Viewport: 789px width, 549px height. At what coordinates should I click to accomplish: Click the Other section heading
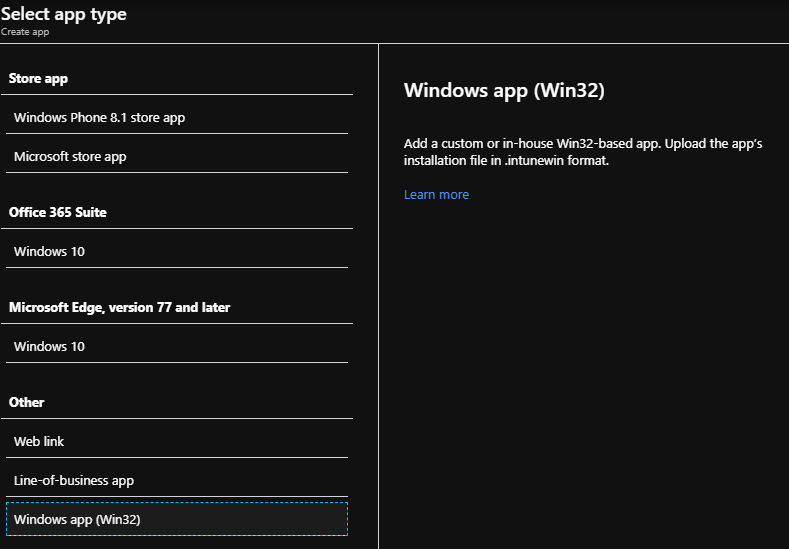[27, 403]
